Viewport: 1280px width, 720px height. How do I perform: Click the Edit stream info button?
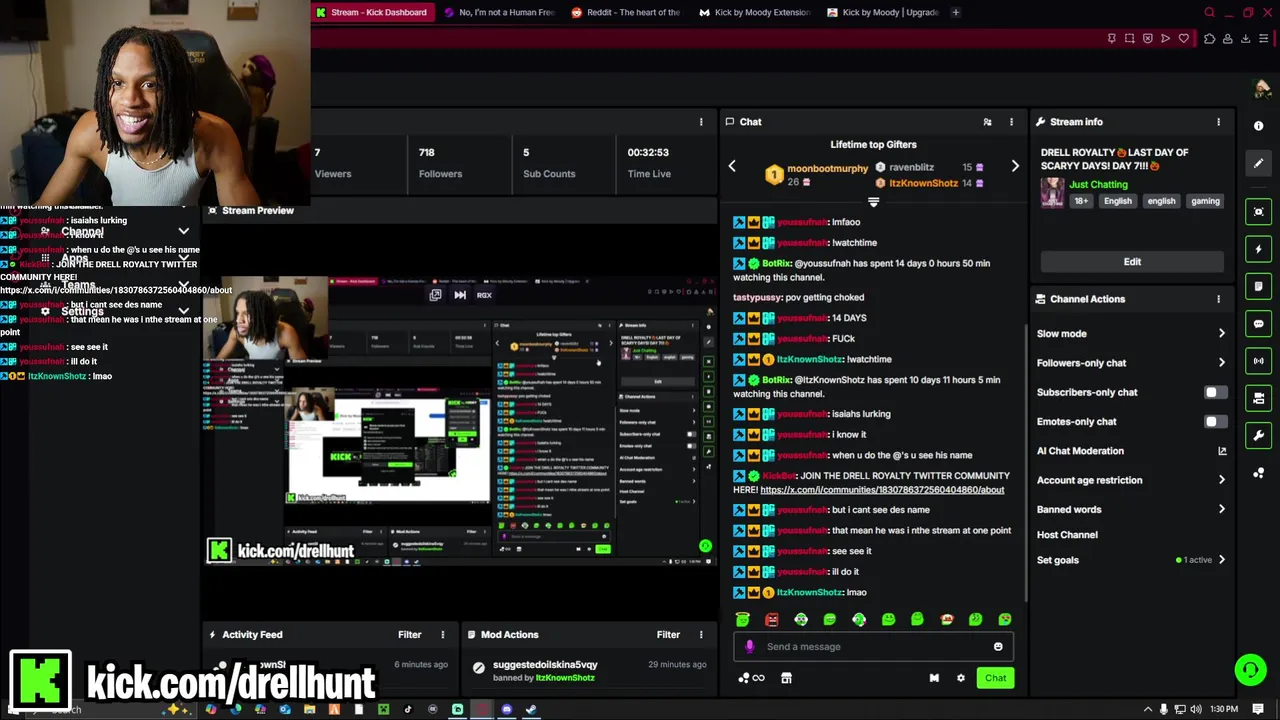pyautogui.click(x=1132, y=262)
